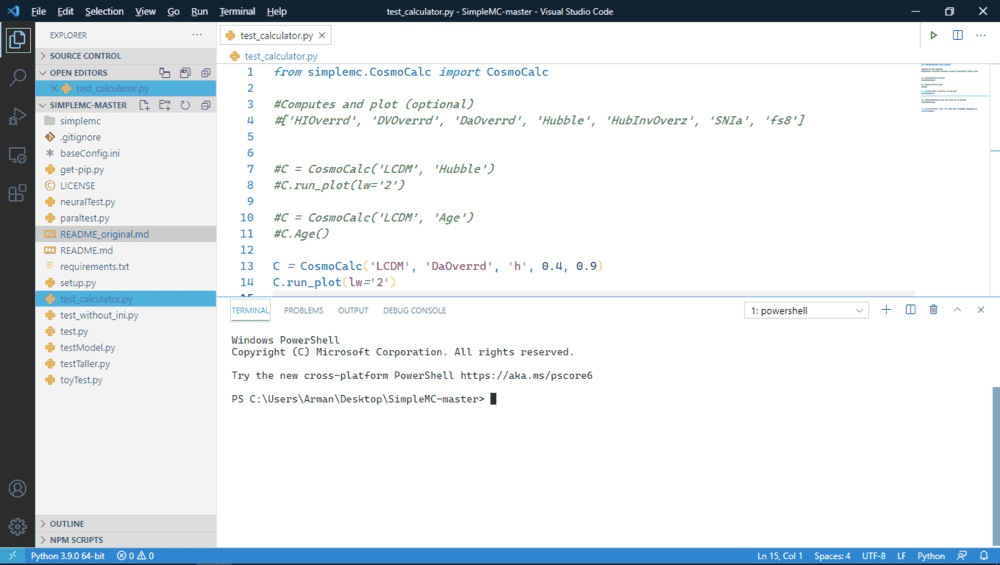Expand the Source Control section
The image size is (1000, 565).
coord(126,56)
